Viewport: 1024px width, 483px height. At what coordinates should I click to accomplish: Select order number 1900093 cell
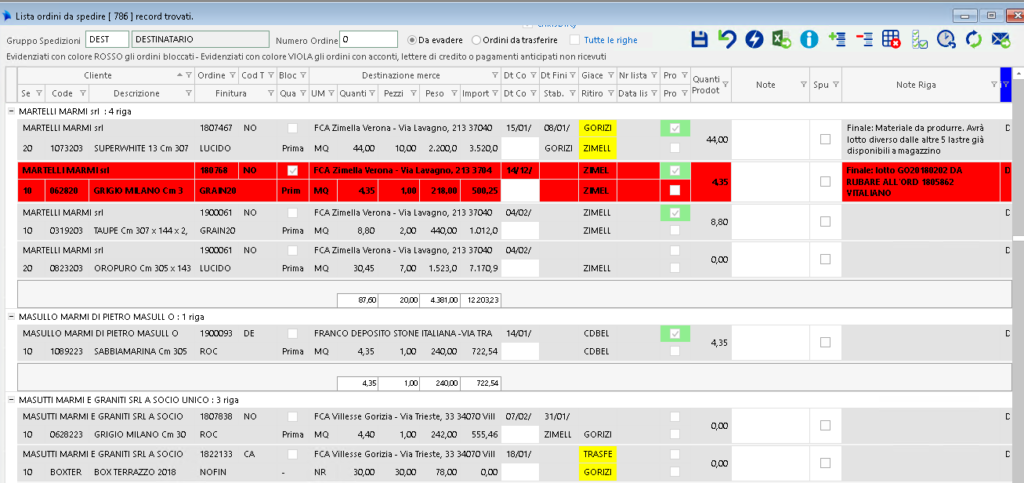coord(216,334)
